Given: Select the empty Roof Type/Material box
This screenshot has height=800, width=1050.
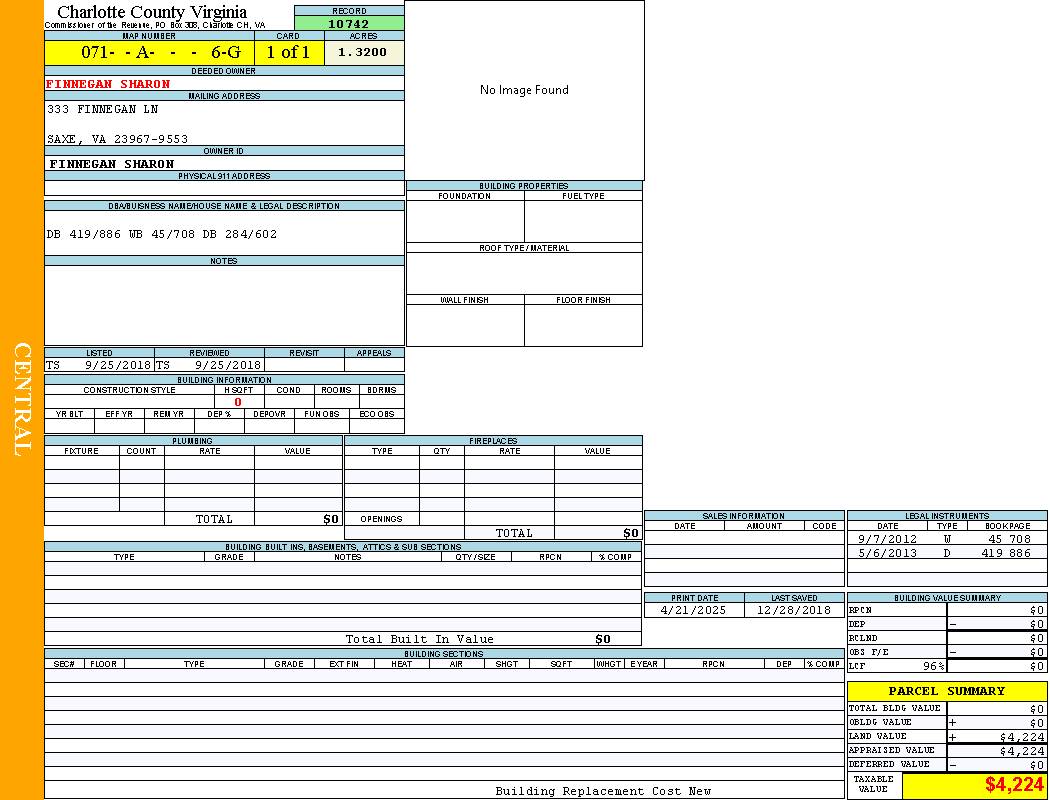Looking at the screenshot, I should point(524,273).
